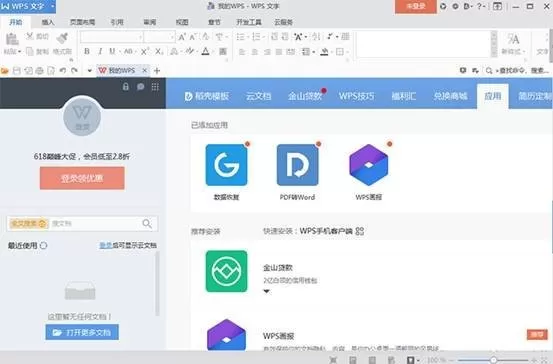Open the font name dropdown

tap(140, 37)
